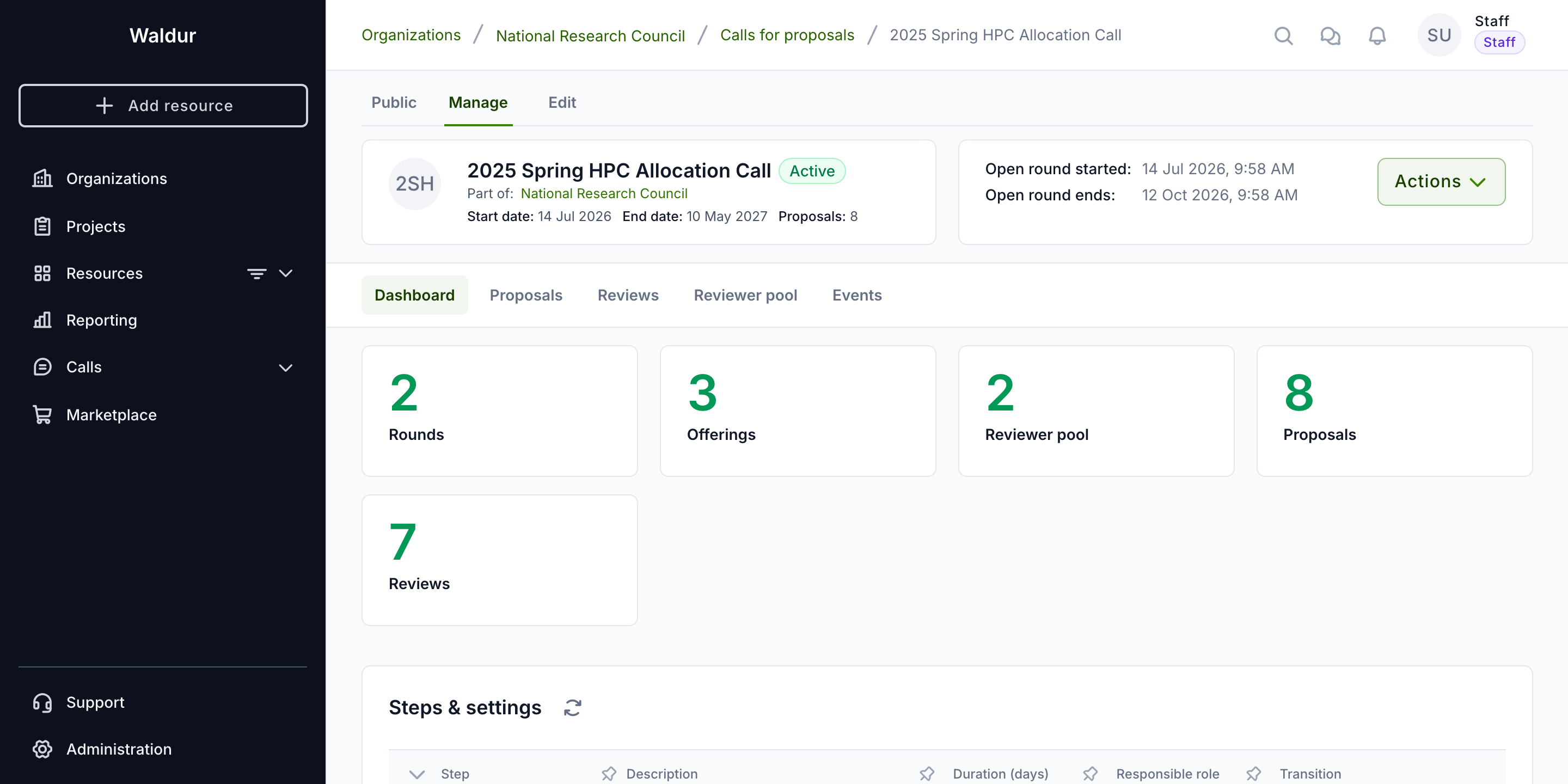Expand all rows via Step column chevron

417,774
